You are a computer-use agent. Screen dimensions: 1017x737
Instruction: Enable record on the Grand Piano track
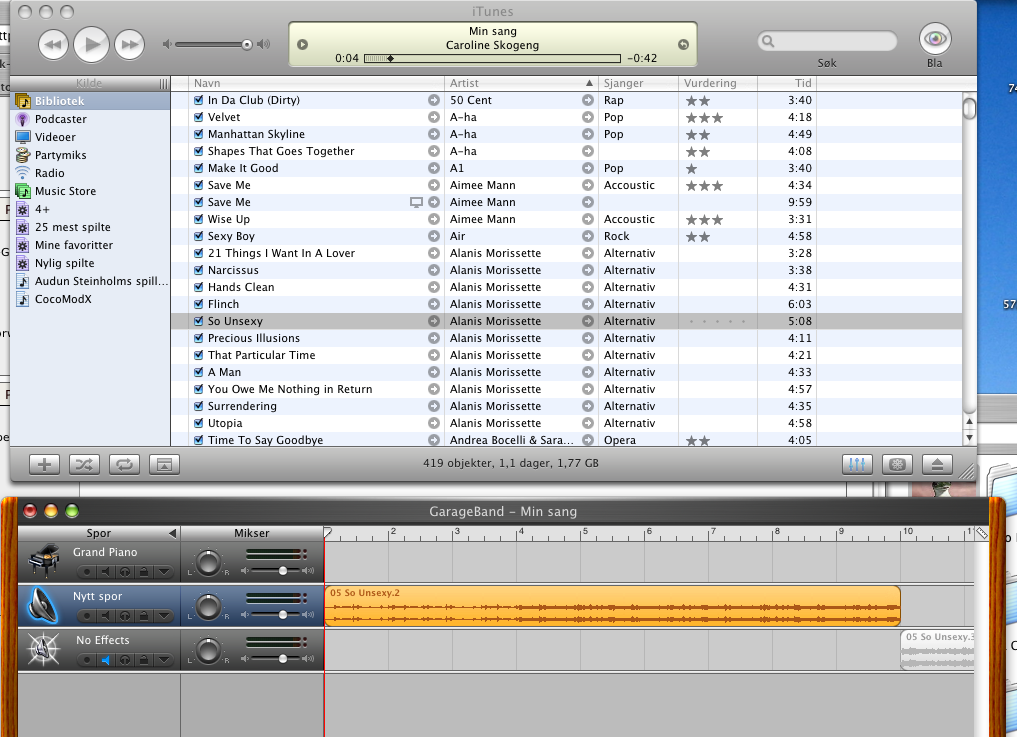pyautogui.click(x=86, y=572)
